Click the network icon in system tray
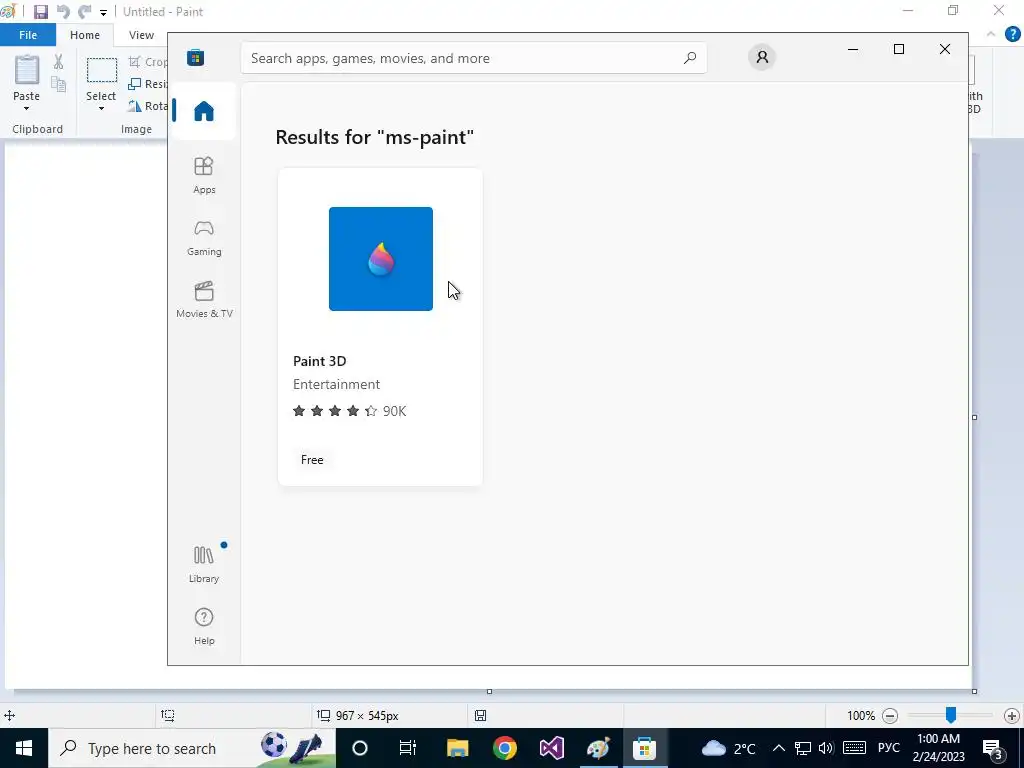The height and width of the screenshot is (768, 1024). (x=803, y=748)
